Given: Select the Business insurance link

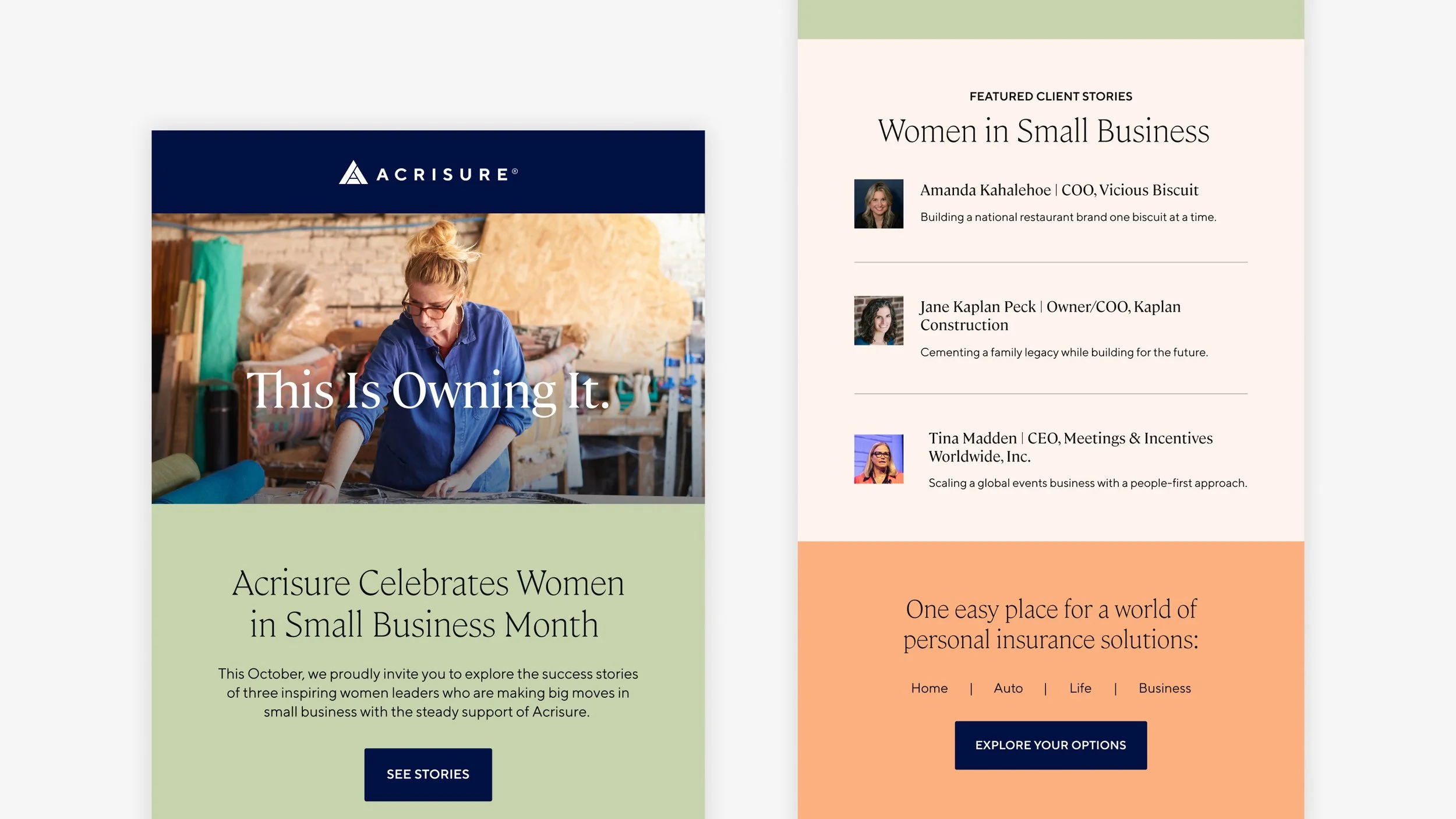Looking at the screenshot, I should (x=1165, y=688).
